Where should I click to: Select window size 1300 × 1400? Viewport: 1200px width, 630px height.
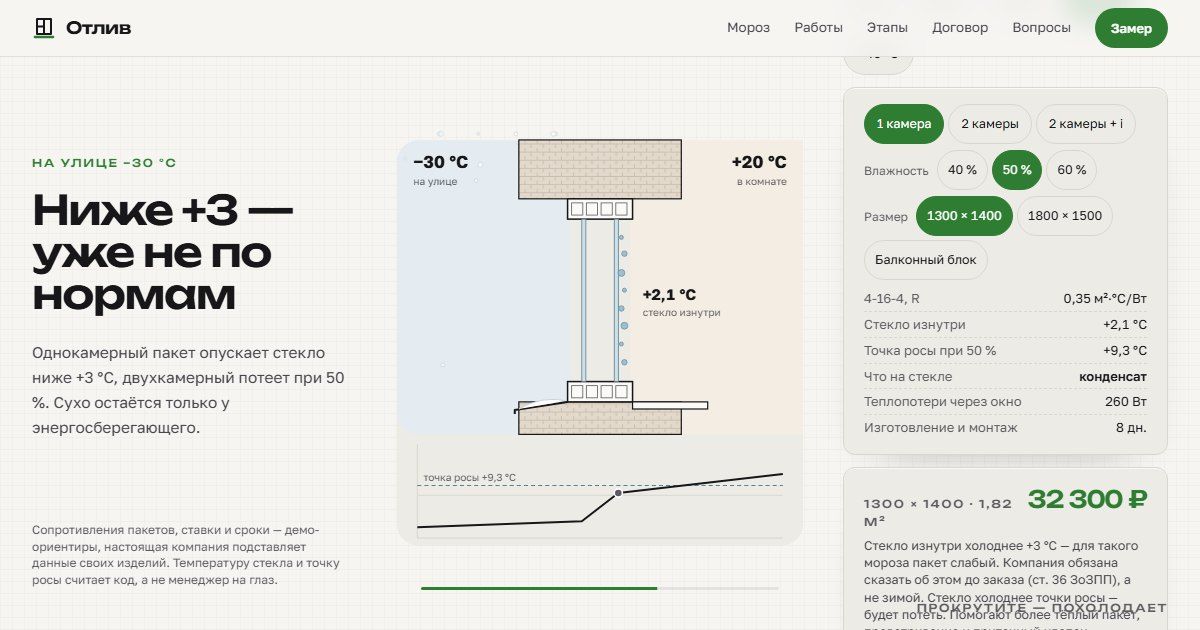[964, 216]
